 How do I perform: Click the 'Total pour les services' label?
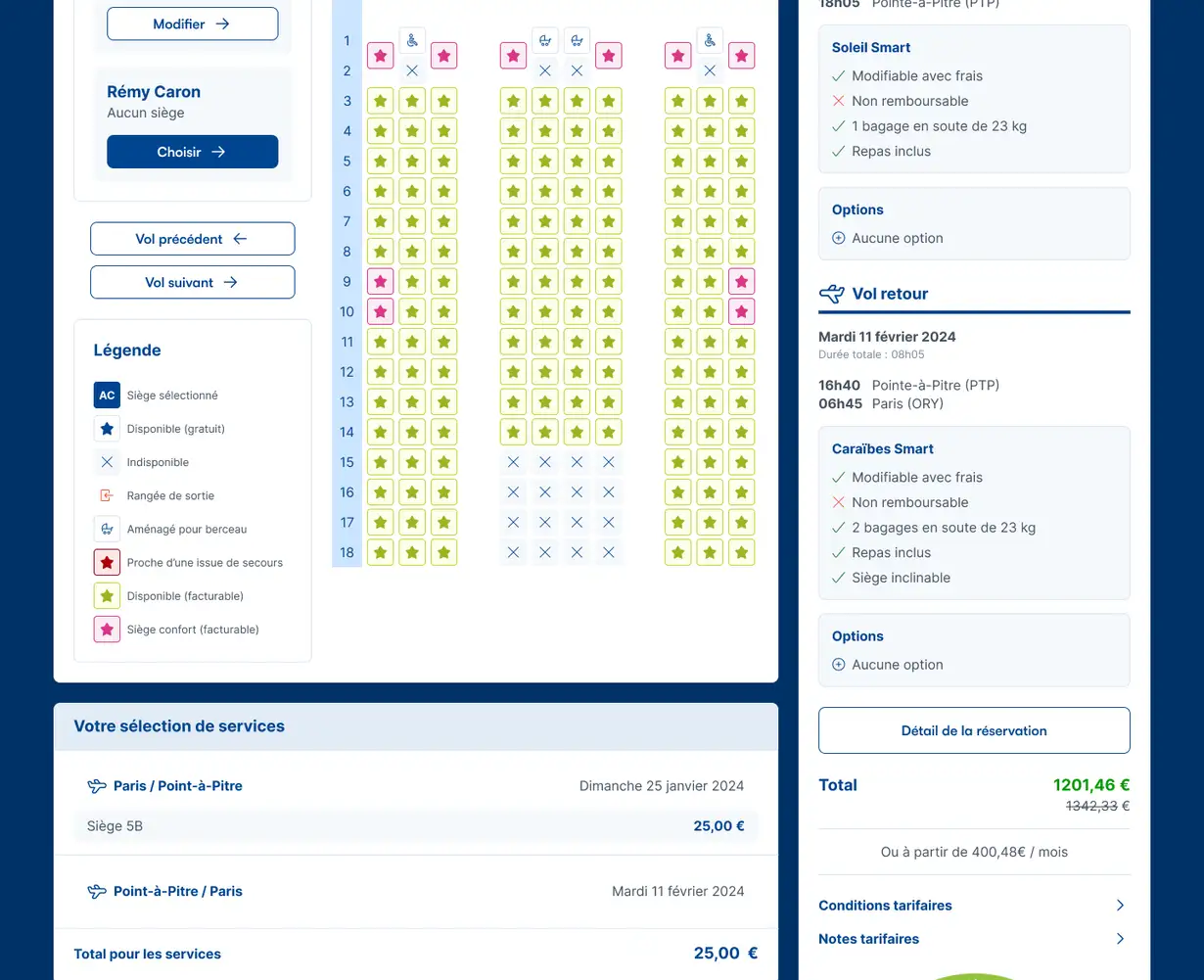[147, 954]
